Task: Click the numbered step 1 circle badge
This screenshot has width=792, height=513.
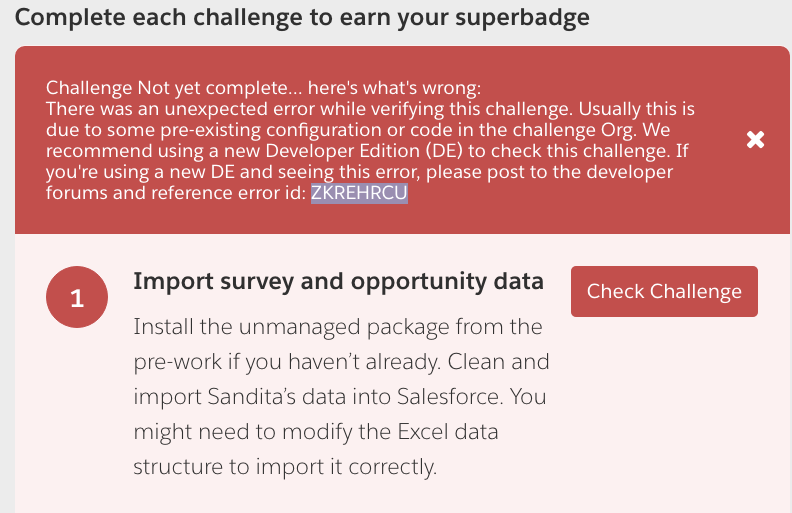Action: coord(77,298)
